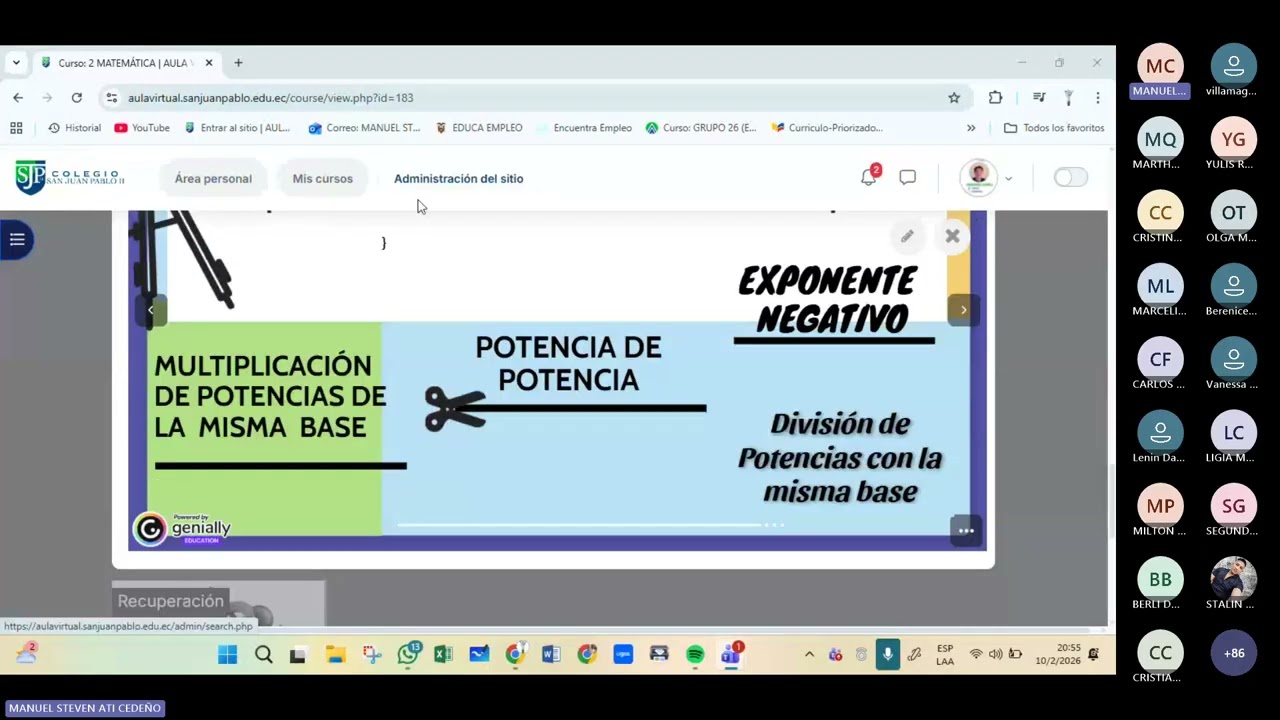
Task: Open the Encuentra Empleo bookmark
Action: [x=584, y=128]
